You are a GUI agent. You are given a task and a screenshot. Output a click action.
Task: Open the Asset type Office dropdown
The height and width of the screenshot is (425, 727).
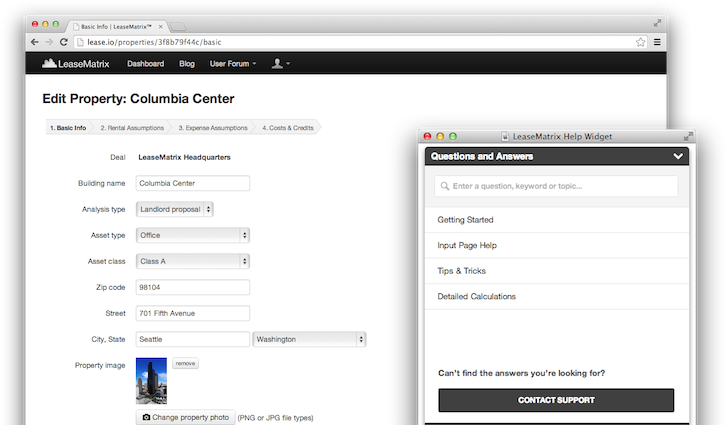193,235
